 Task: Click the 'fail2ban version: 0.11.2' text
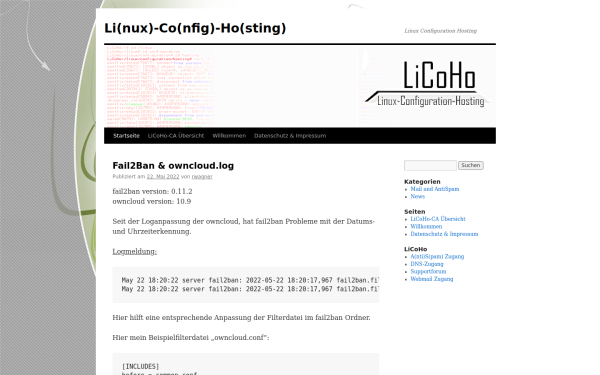click(x=152, y=191)
